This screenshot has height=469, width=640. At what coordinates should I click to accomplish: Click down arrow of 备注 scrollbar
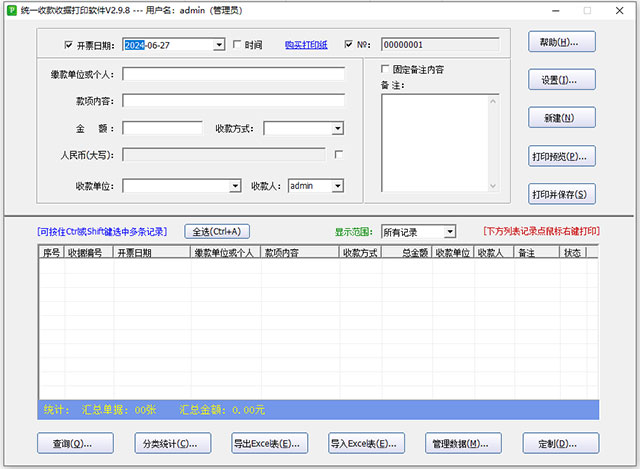493,186
